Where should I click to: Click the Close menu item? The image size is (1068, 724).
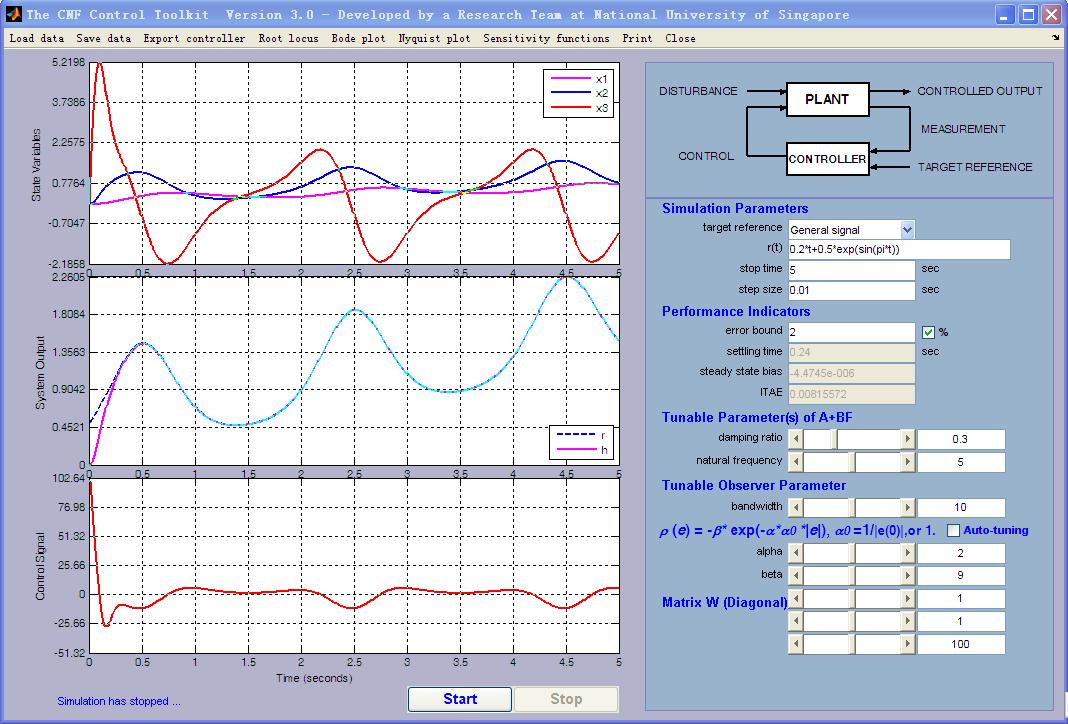pyautogui.click(x=680, y=39)
